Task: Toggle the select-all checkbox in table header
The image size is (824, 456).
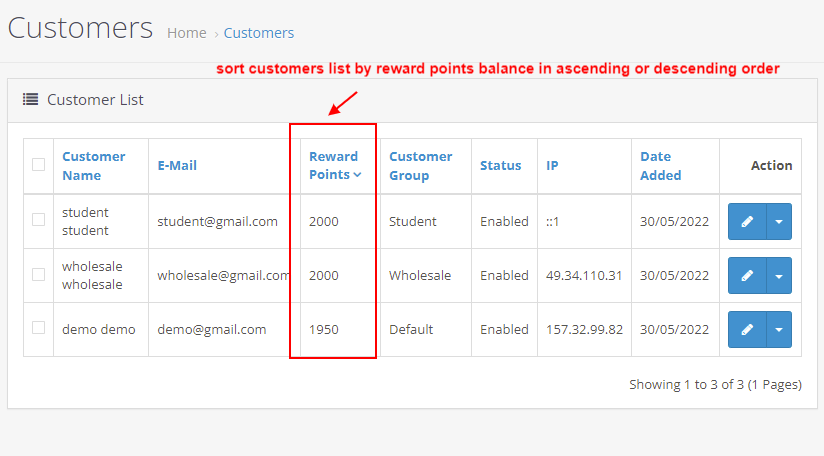Action: [38, 165]
